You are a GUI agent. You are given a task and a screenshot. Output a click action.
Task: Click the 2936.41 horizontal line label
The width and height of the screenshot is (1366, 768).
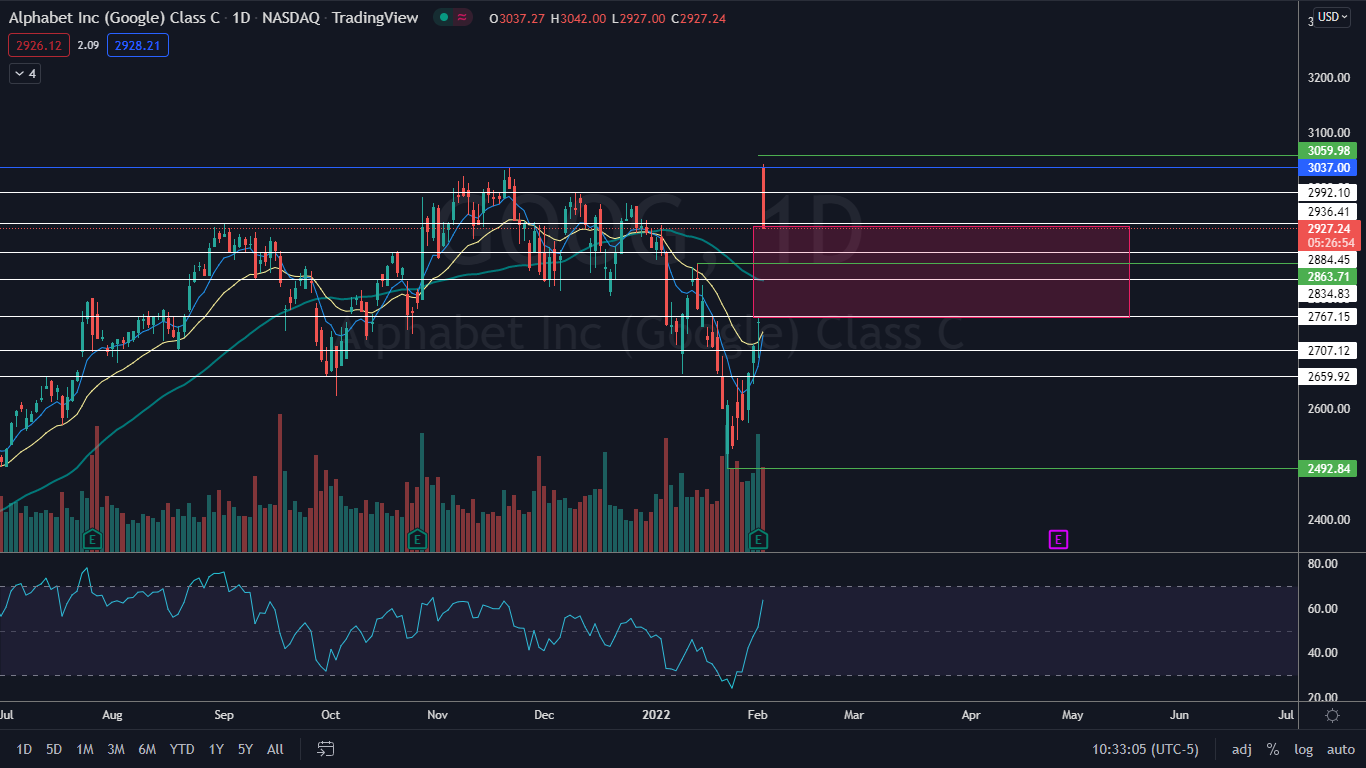tap(1327, 212)
